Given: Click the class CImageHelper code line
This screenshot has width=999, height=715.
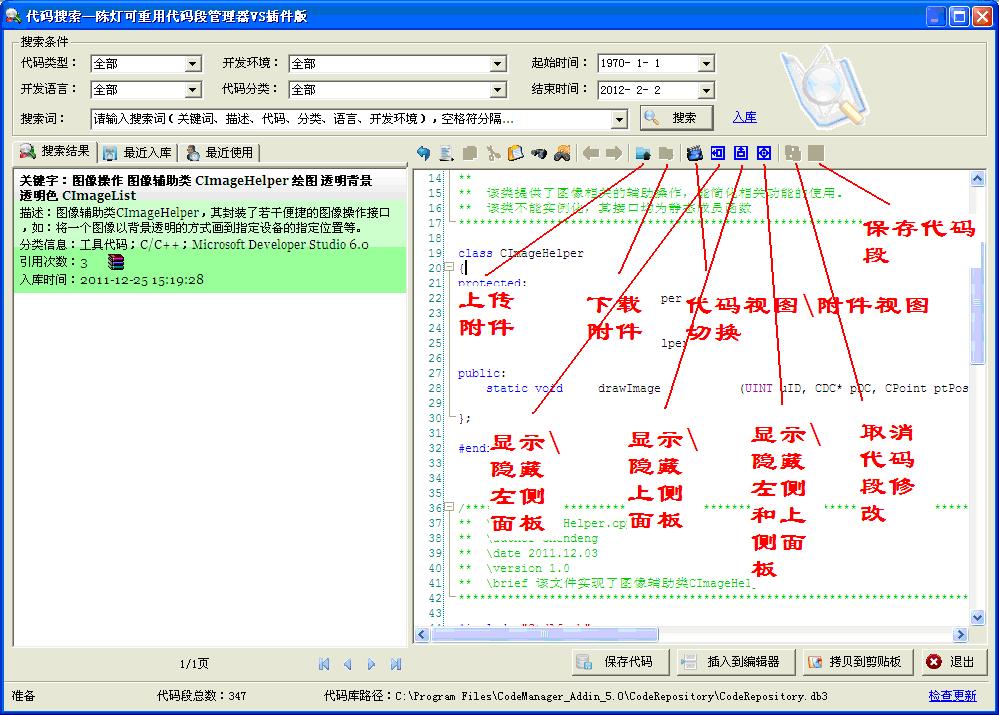Looking at the screenshot, I should point(521,253).
